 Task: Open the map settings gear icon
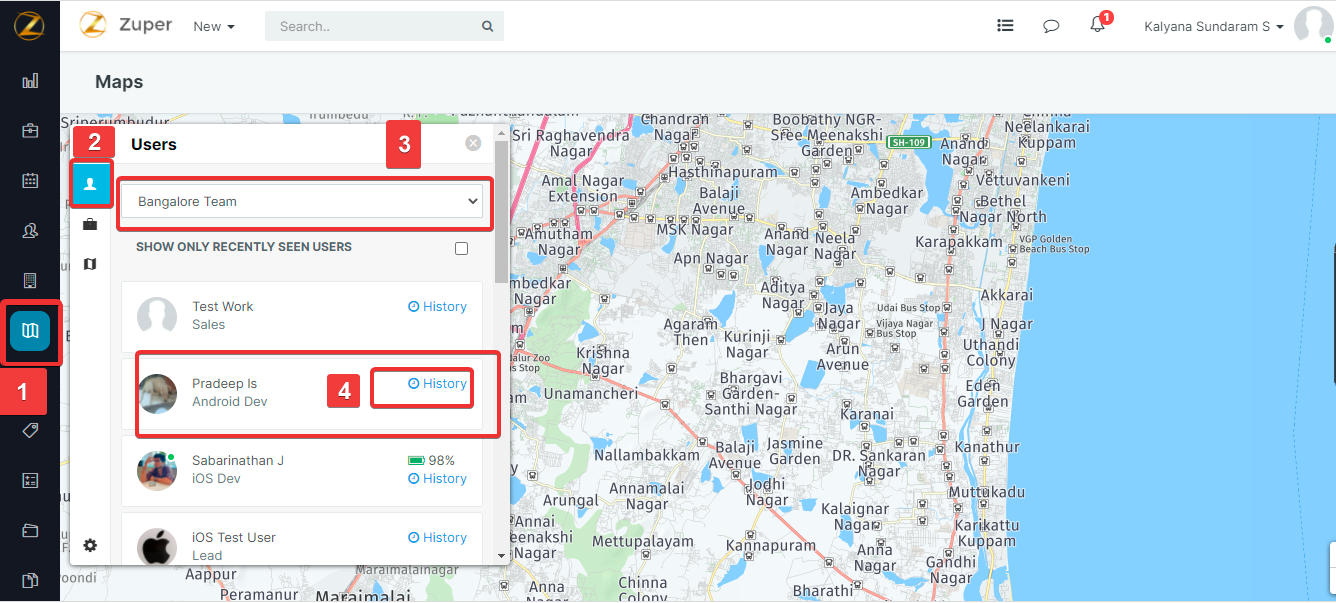(90, 545)
